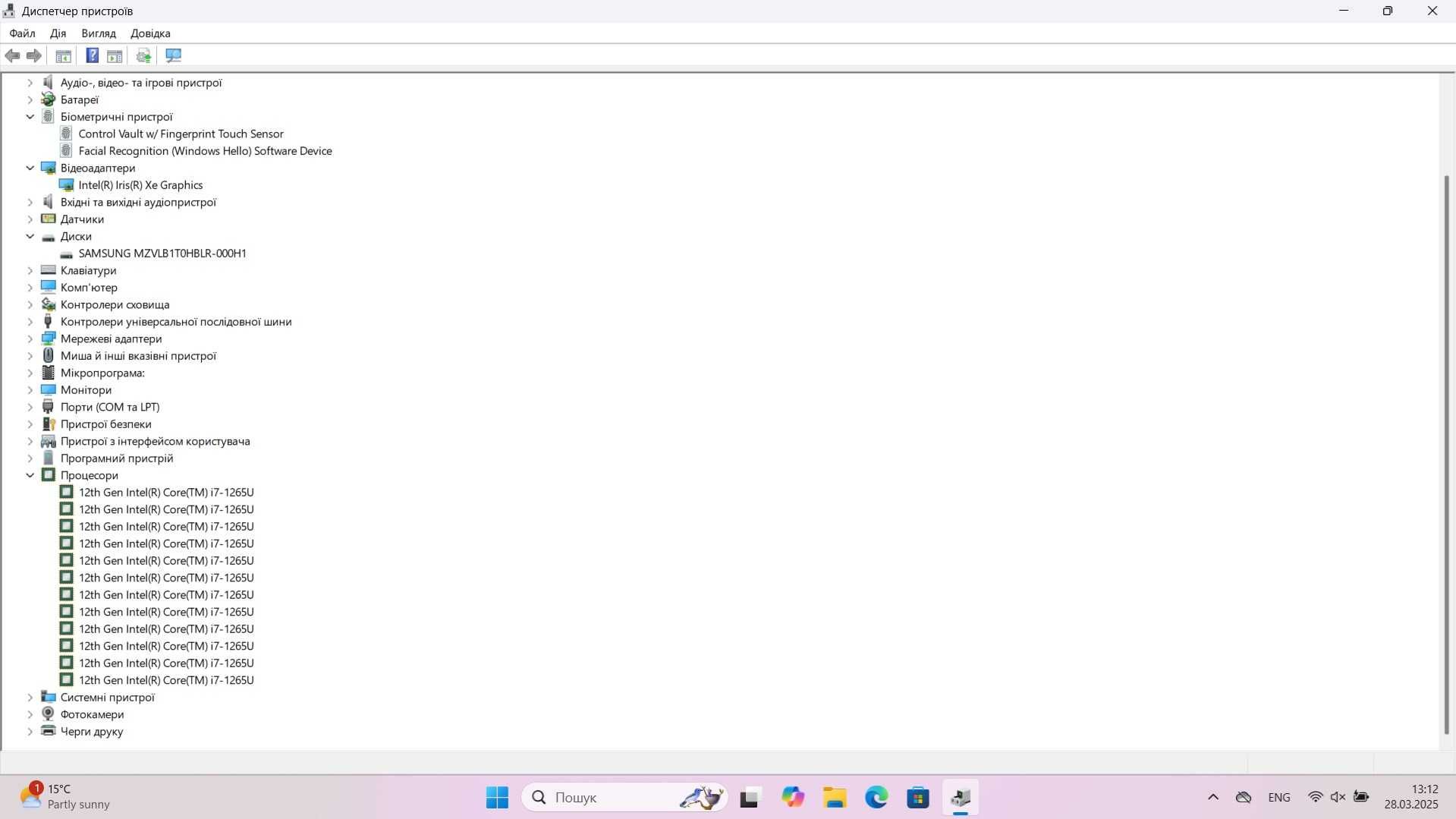Expand Аудіо-, відео- та ігрові пристрої
The image size is (1456, 819).
(30, 83)
